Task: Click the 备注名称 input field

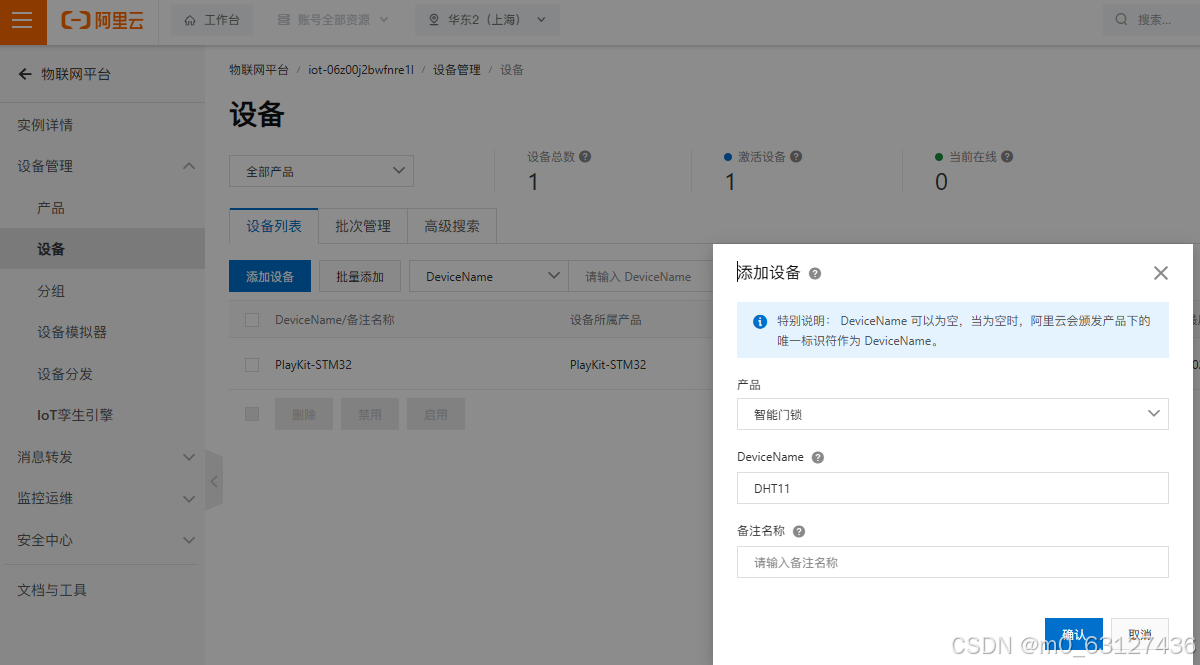Action: [x=952, y=561]
